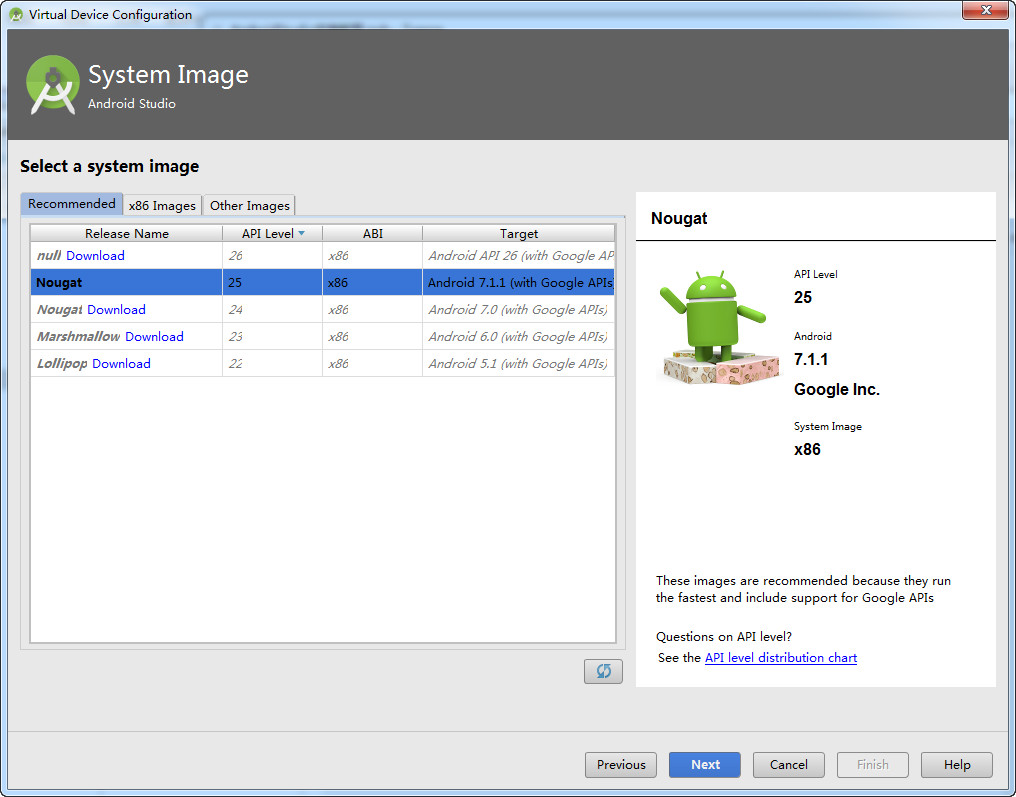Click the x86 ABI cell in Marshmallow row
The image size is (1016, 797).
(x=373, y=336)
